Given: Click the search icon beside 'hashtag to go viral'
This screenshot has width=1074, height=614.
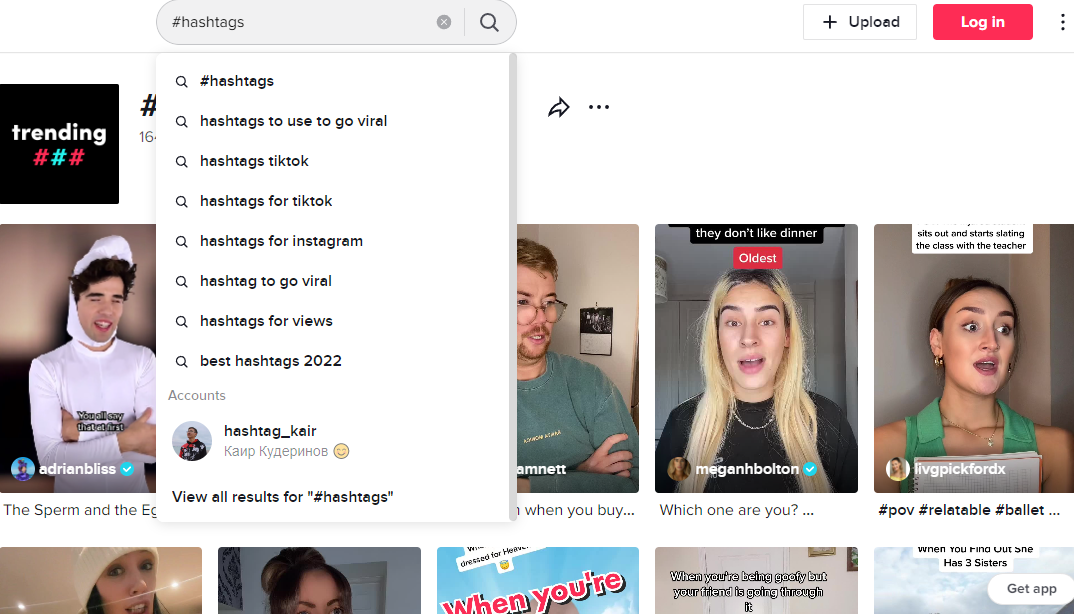Looking at the screenshot, I should point(182,282).
